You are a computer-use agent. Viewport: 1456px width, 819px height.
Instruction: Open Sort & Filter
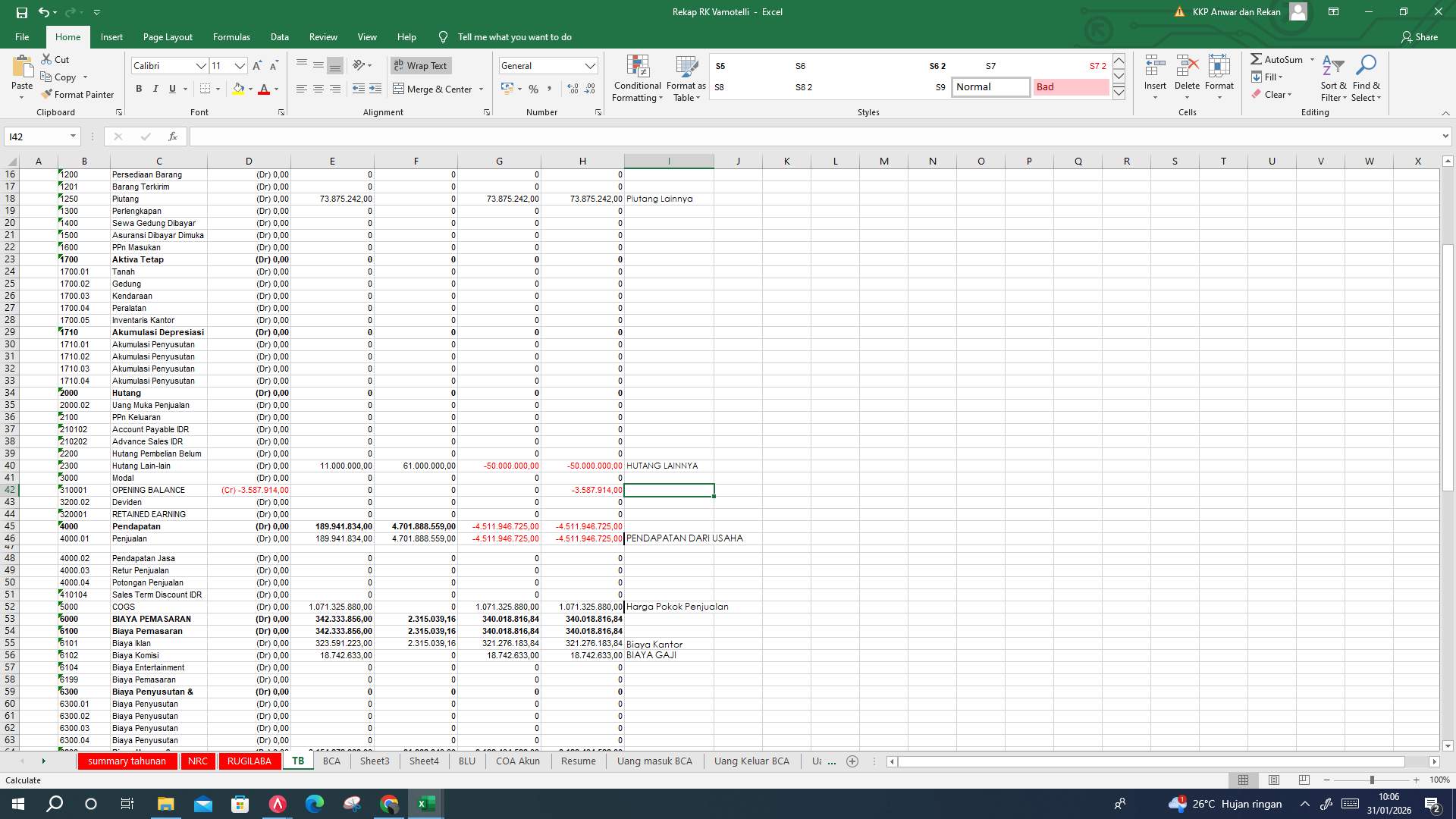(1332, 78)
